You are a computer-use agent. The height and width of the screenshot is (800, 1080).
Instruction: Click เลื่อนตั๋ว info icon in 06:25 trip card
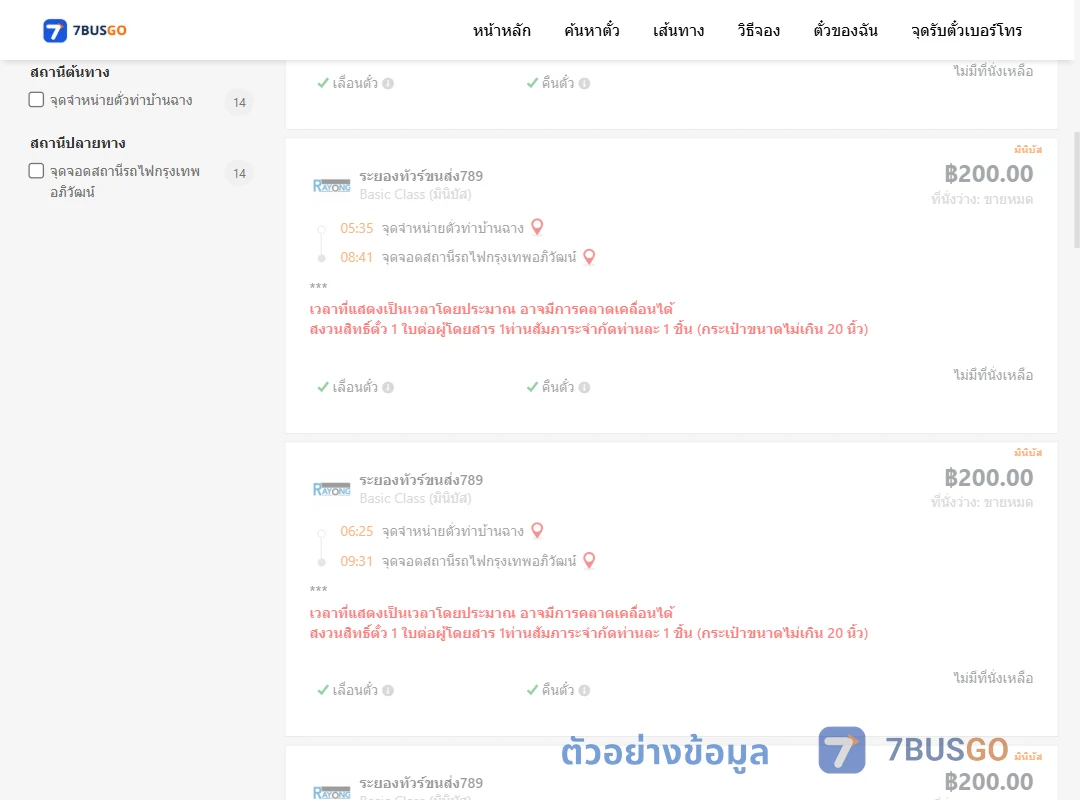point(388,690)
